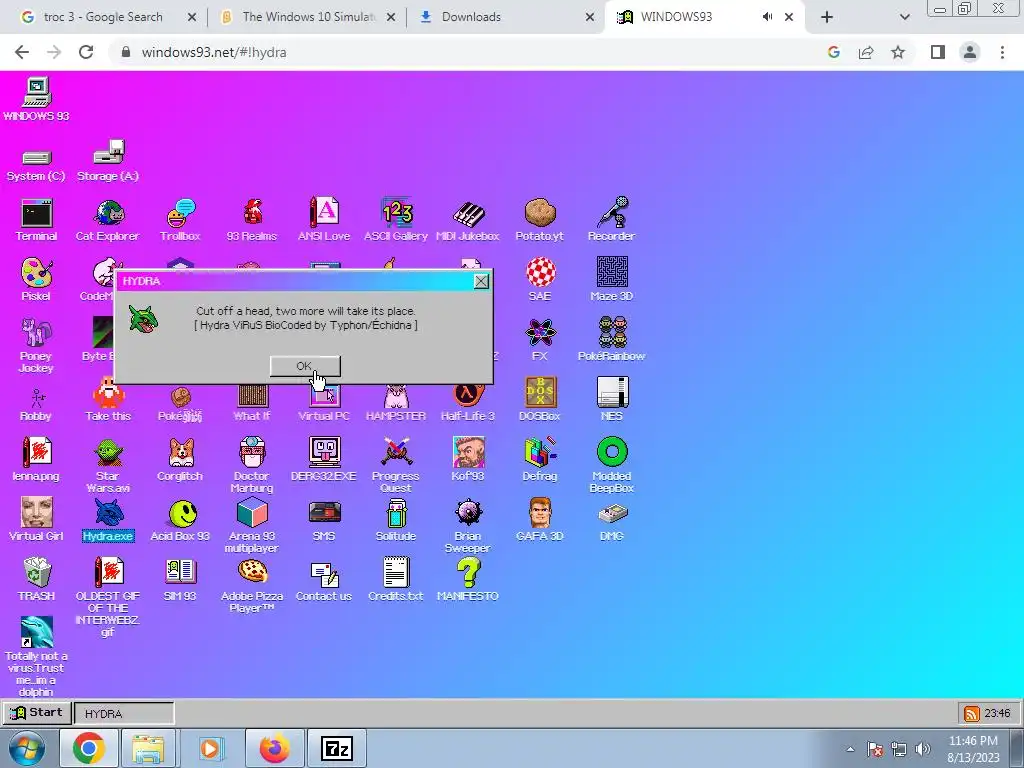Launch MIDI Jukebox icon

pos(468,221)
